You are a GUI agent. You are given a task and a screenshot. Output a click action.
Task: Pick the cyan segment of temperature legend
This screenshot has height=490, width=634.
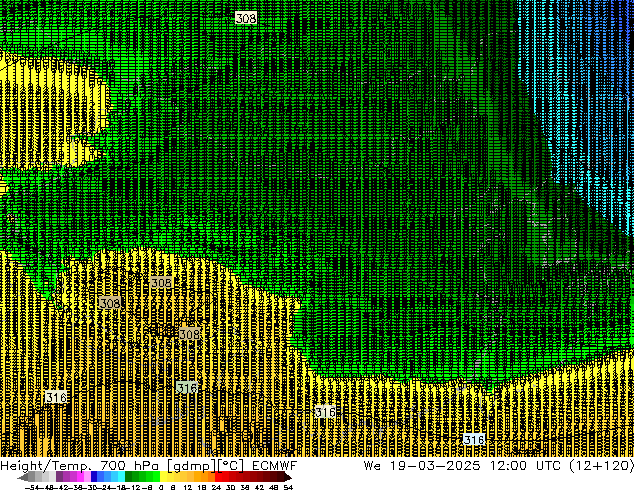pos(118,478)
